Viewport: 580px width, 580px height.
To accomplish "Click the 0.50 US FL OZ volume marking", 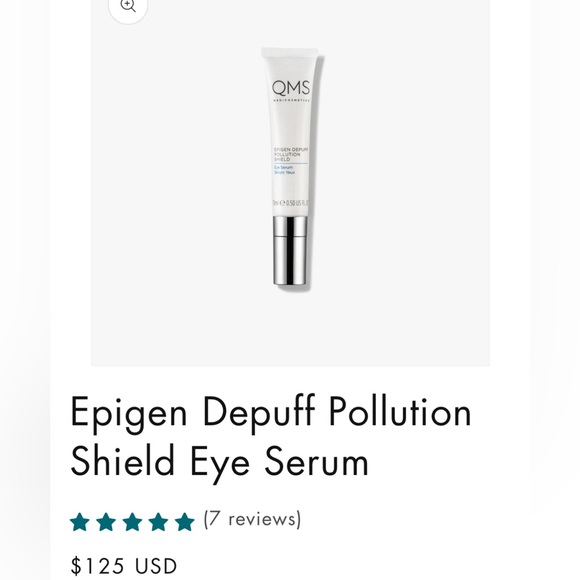I will click(291, 203).
